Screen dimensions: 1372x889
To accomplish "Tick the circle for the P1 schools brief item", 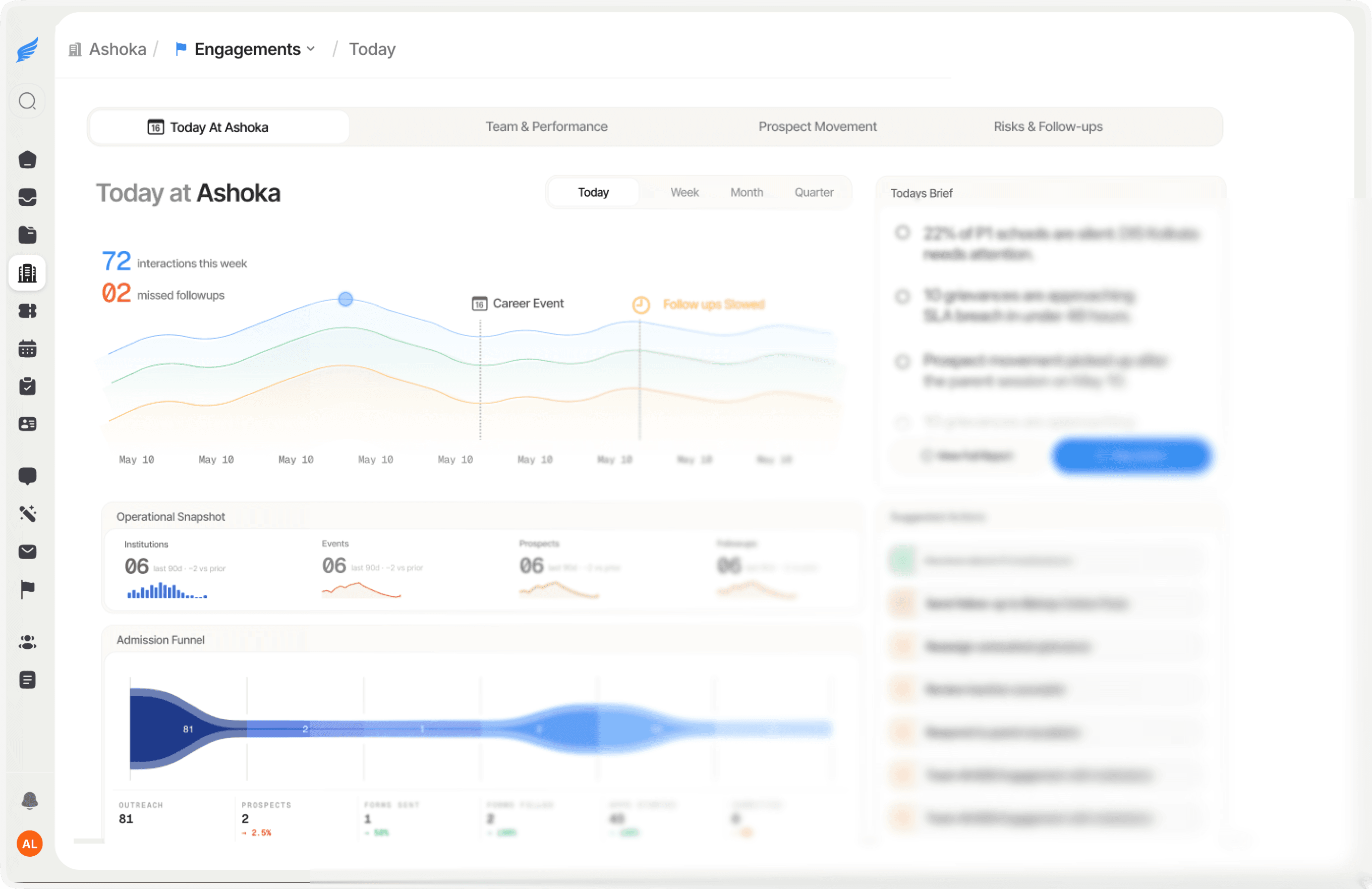I will (x=903, y=232).
